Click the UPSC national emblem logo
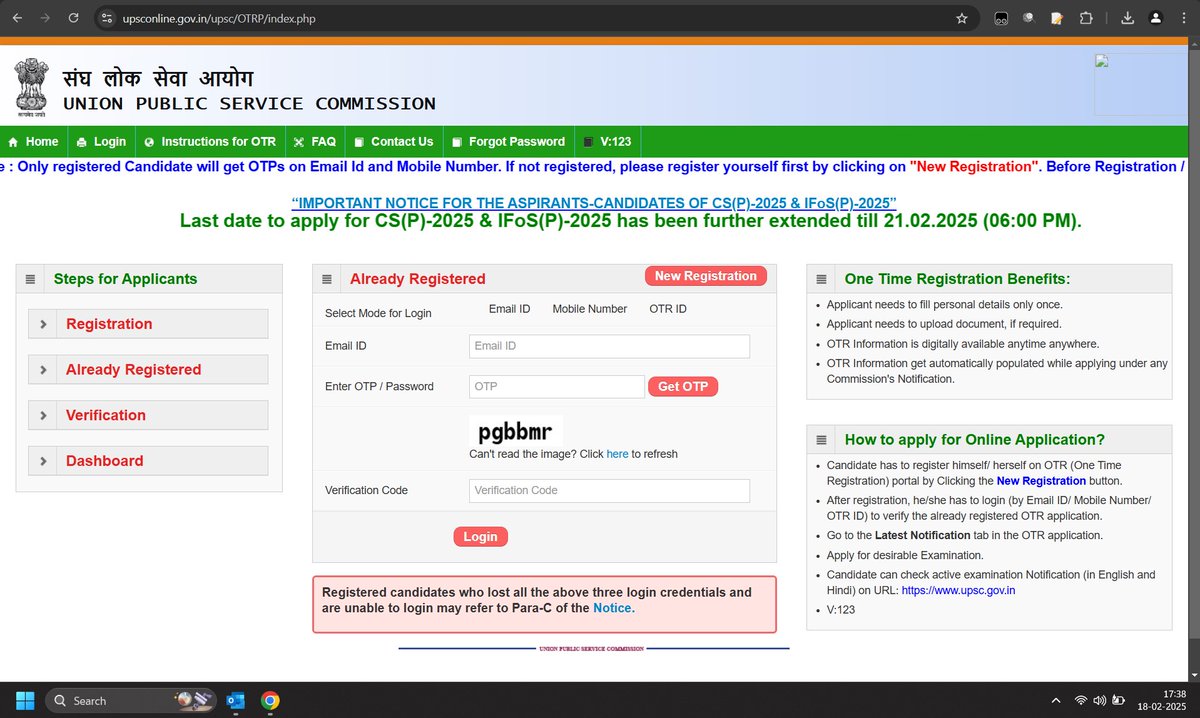Screen dimensions: 1200x718 point(31,85)
